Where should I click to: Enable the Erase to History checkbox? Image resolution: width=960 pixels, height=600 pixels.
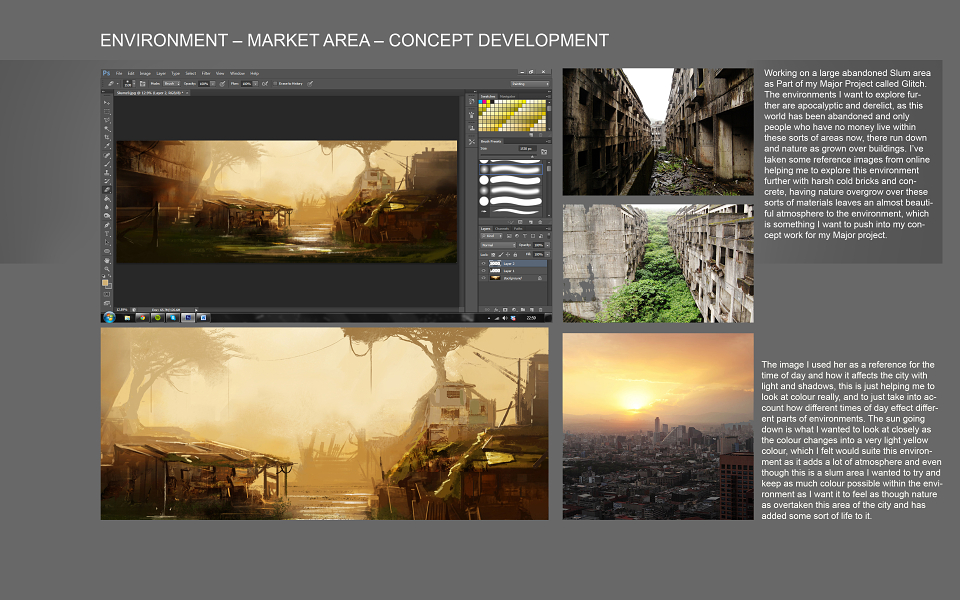tap(275, 83)
